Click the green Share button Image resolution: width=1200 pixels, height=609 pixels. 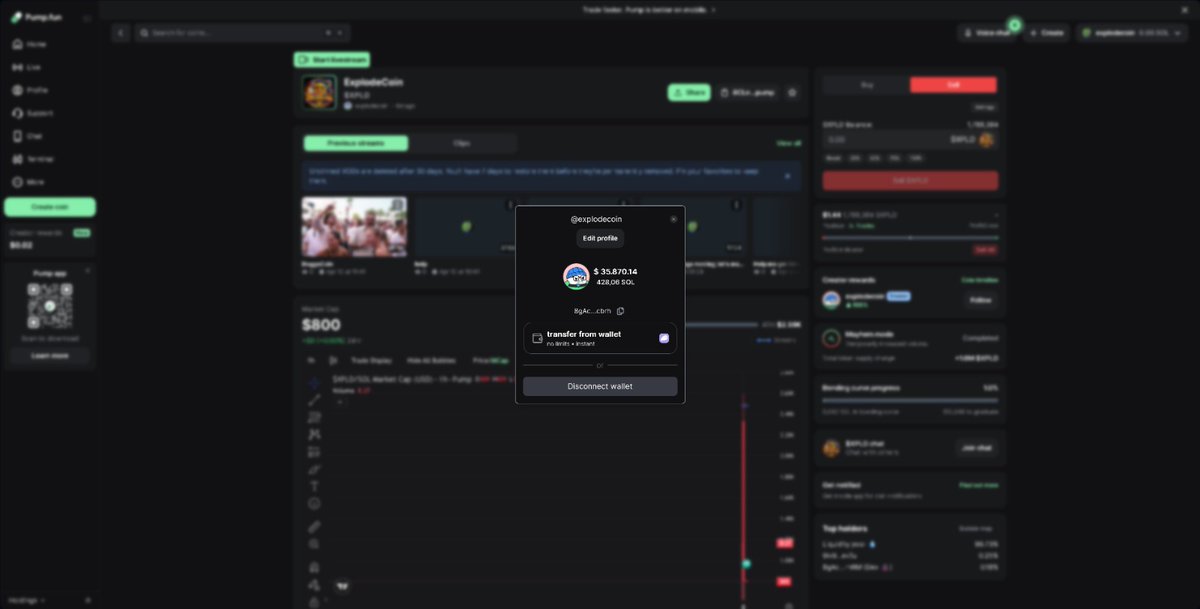click(689, 92)
